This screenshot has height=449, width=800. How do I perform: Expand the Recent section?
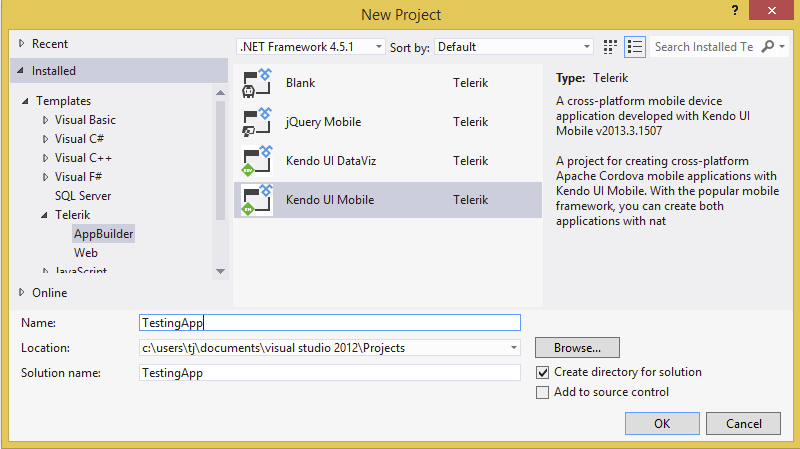click(21, 43)
